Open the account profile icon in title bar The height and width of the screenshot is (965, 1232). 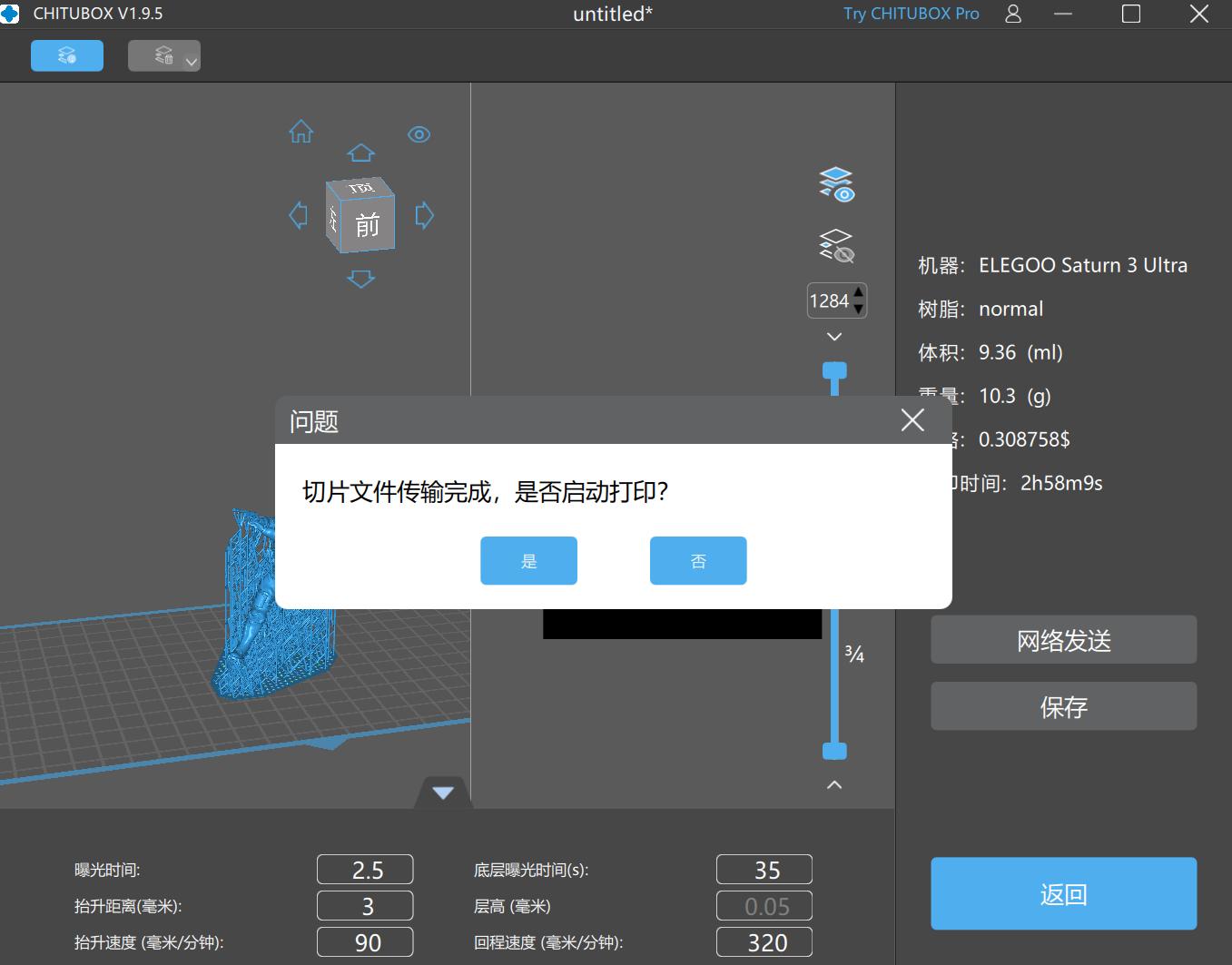(1012, 14)
